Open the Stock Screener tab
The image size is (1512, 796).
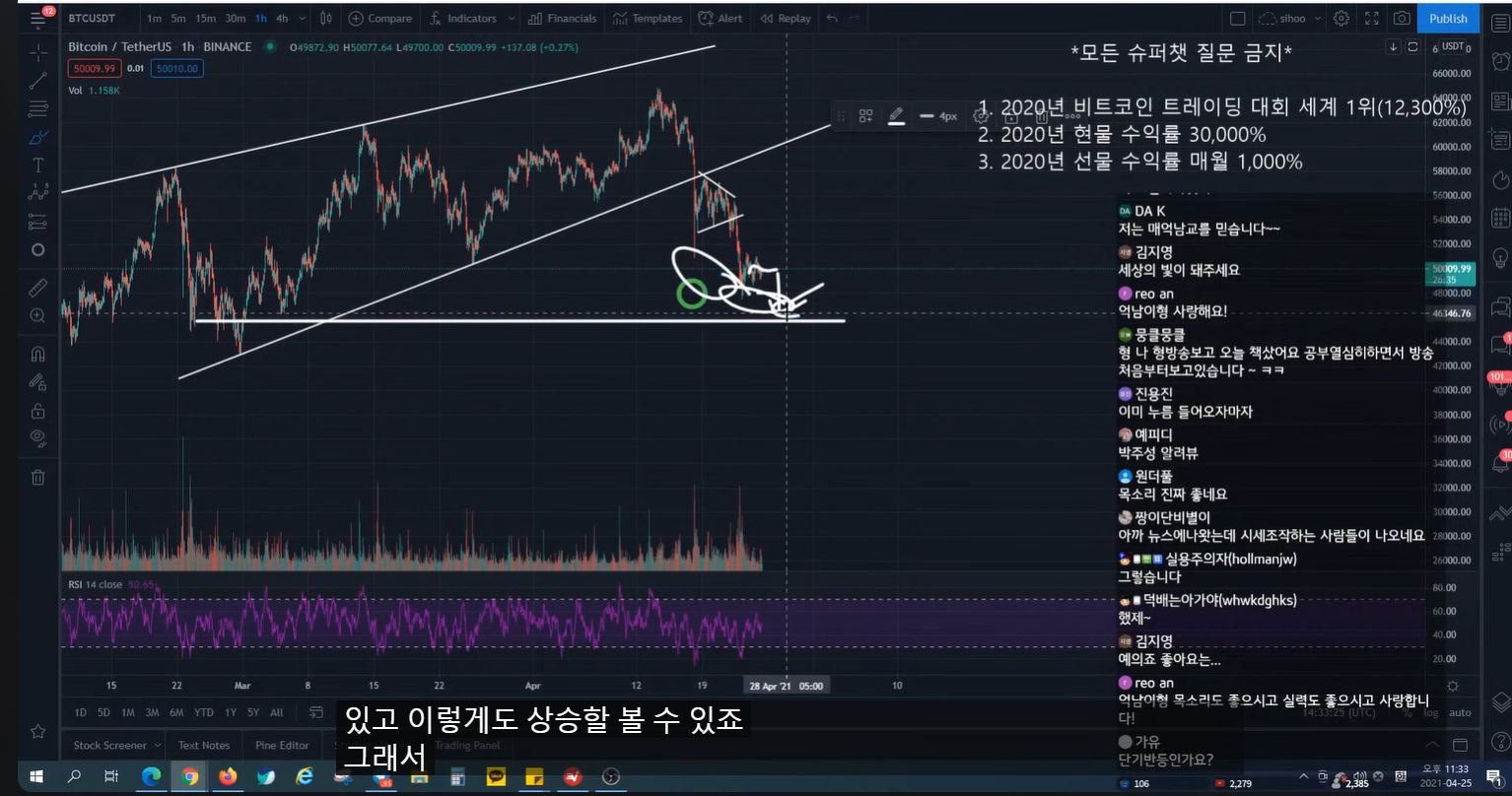click(x=109, y=745)
